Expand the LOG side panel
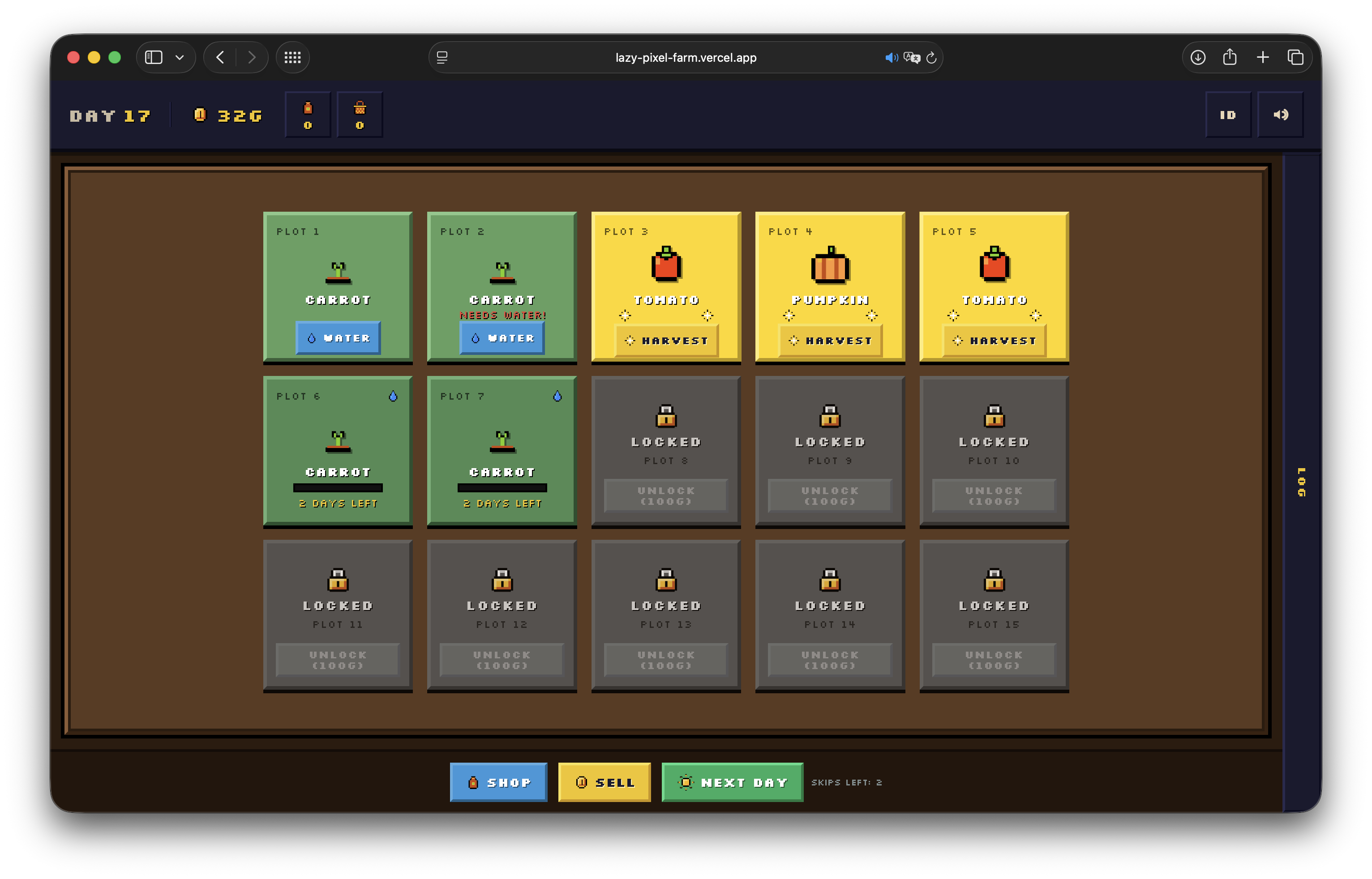This screenshot has width=1372, height=879. click(x=1301, y=482)
